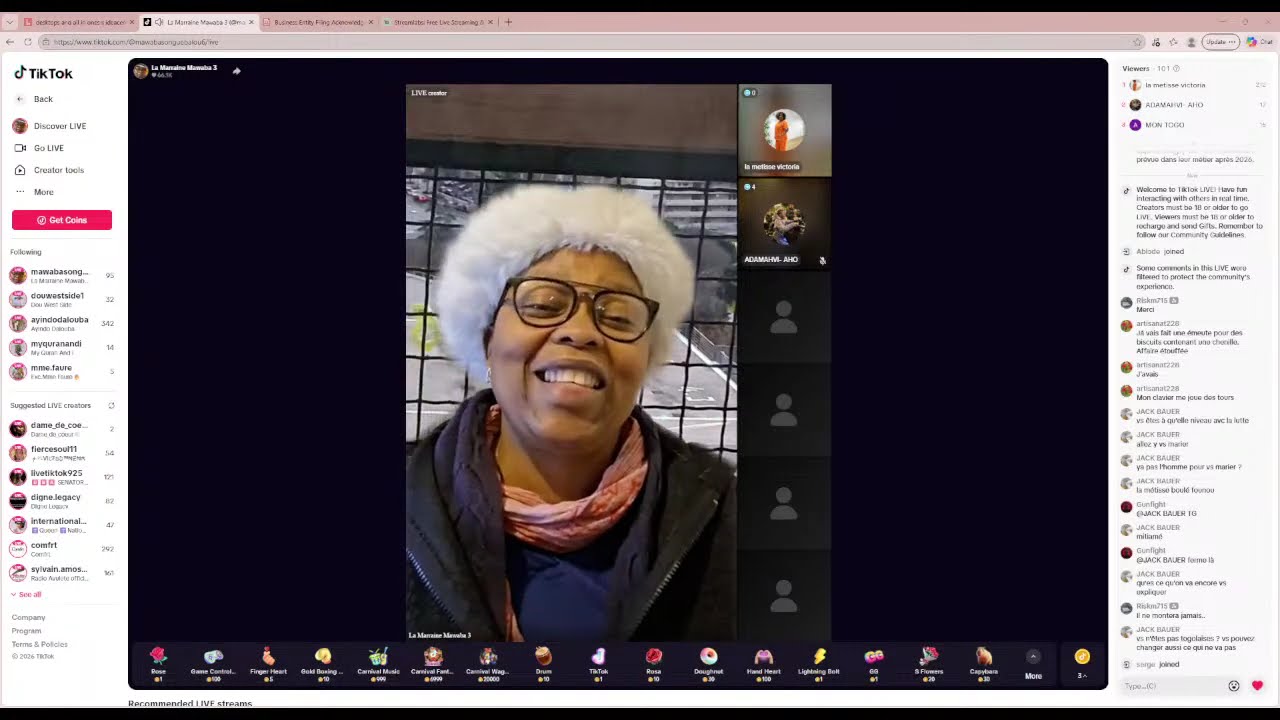Open suggested creator fiercesoul11

coord(62,453)
